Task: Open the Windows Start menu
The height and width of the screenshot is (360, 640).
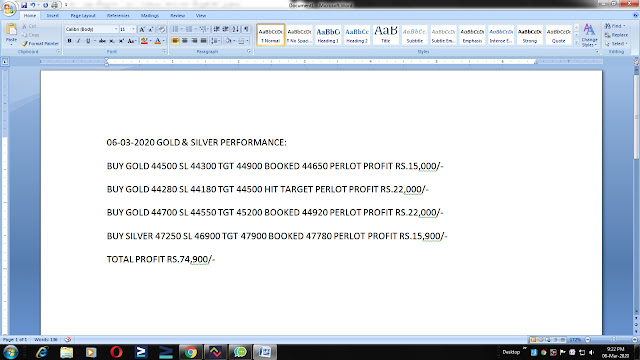Action: tap(10, 352)
